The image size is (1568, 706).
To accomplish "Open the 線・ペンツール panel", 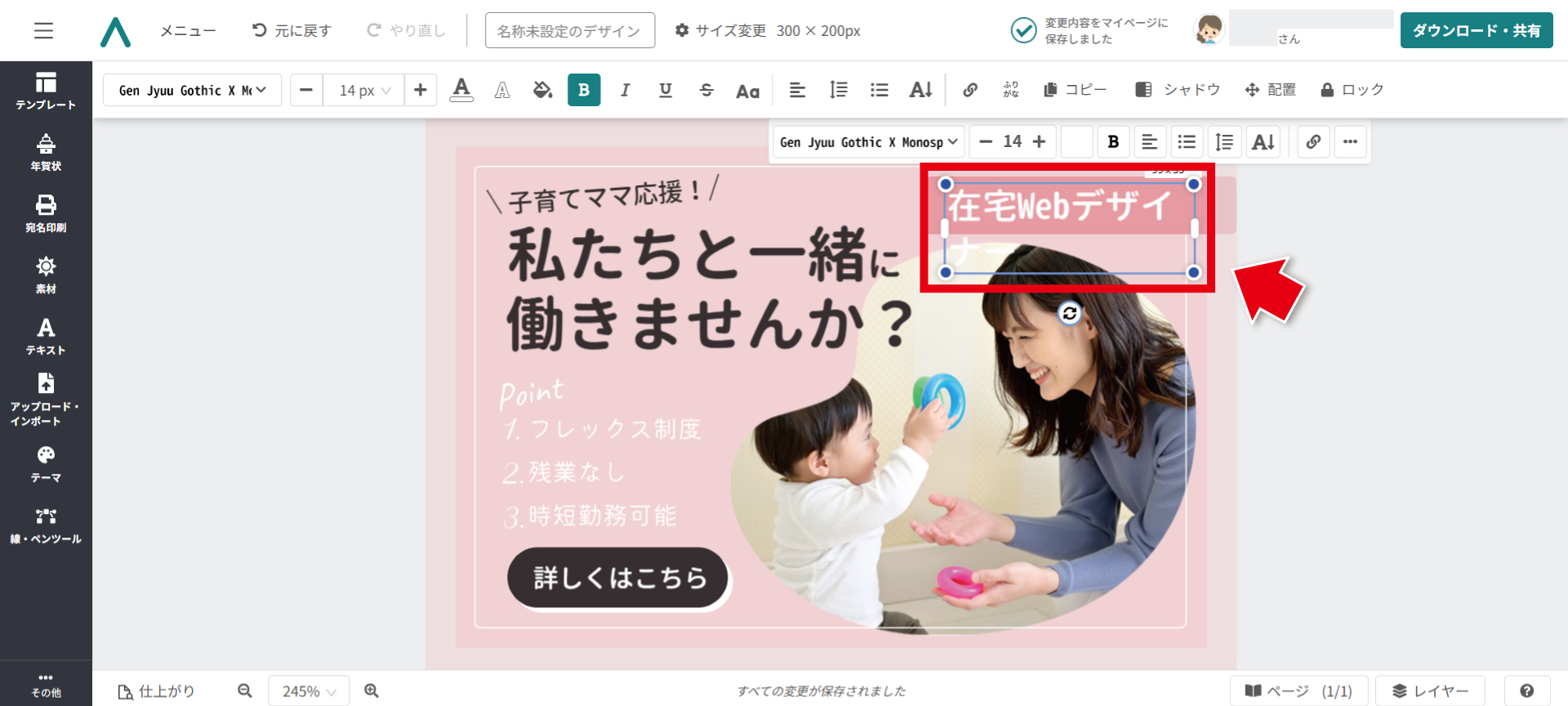I will coord(46,526).
